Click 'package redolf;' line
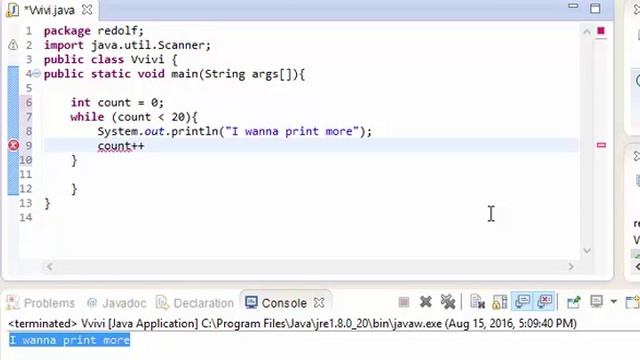The width and height of the screenshot is (640, 360). coord(94,31)
